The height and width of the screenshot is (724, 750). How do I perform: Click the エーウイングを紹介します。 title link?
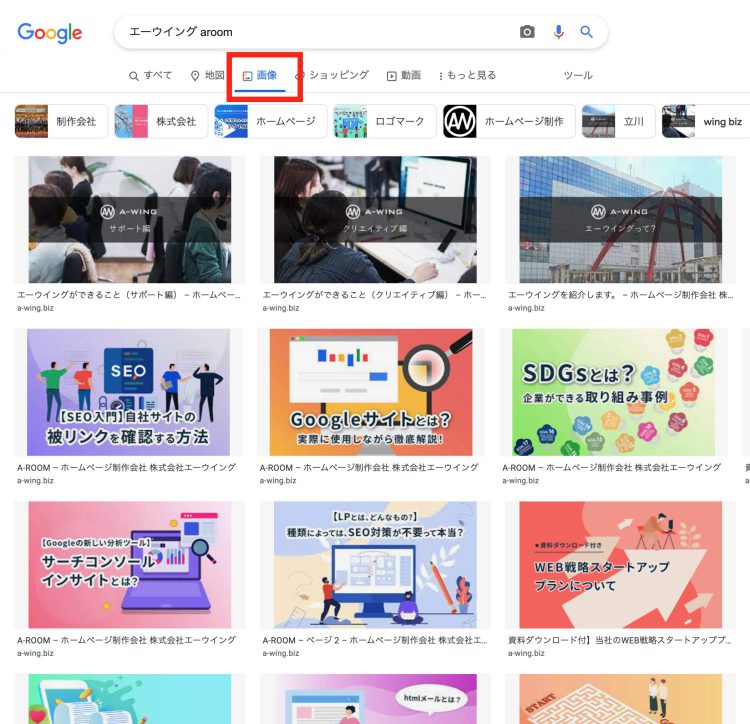(620, 295)
